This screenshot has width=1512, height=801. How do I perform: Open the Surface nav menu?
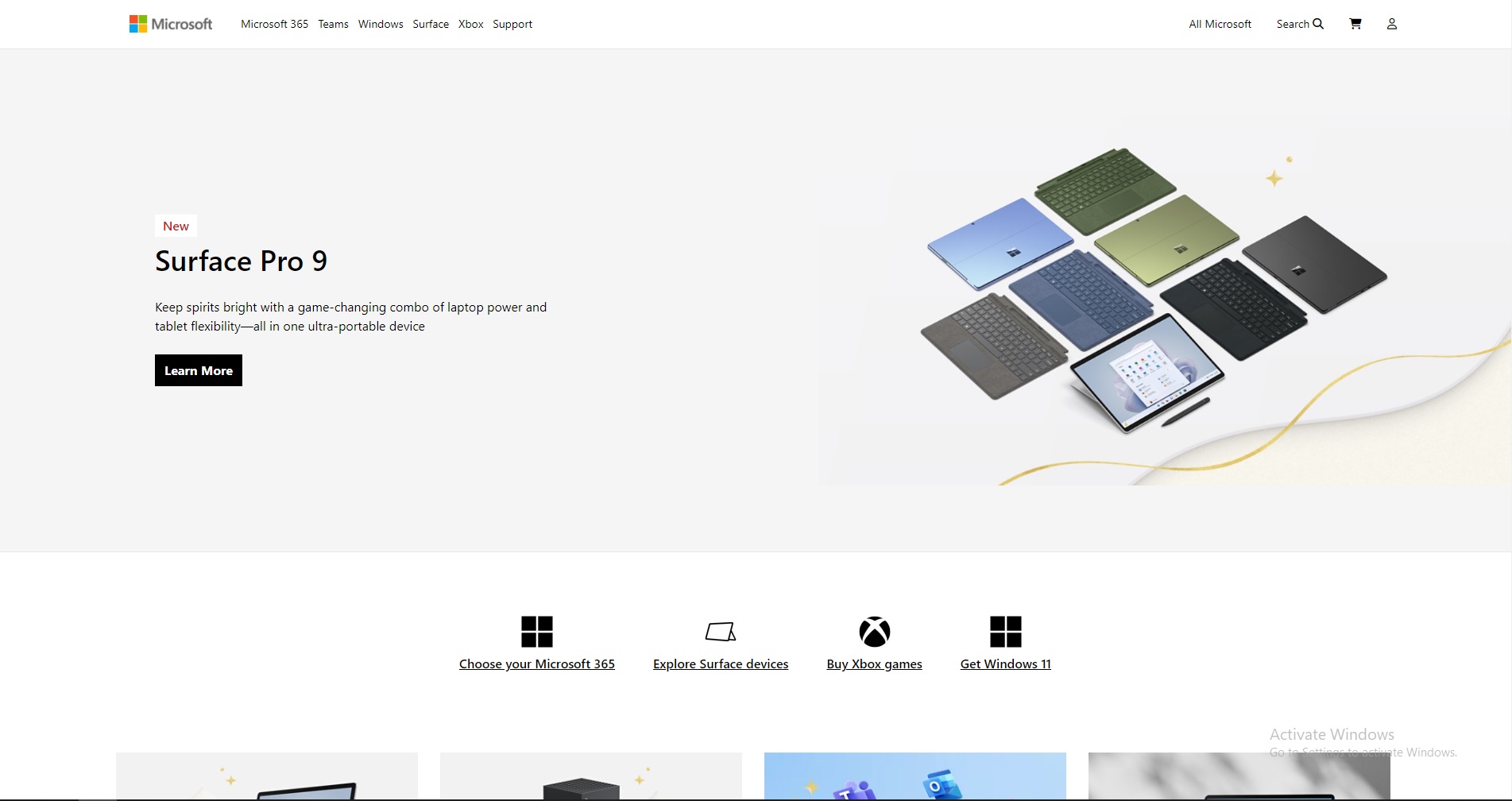[430, 23]
